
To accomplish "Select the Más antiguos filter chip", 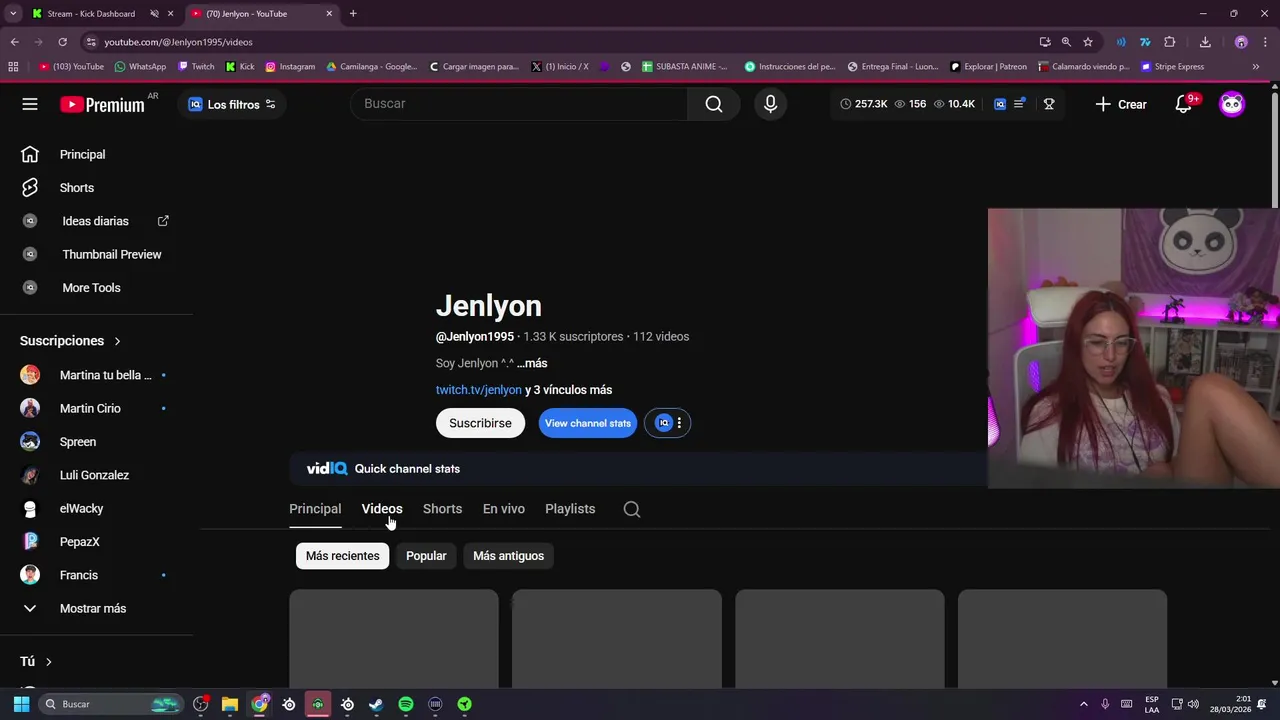I will pos(508,556).
